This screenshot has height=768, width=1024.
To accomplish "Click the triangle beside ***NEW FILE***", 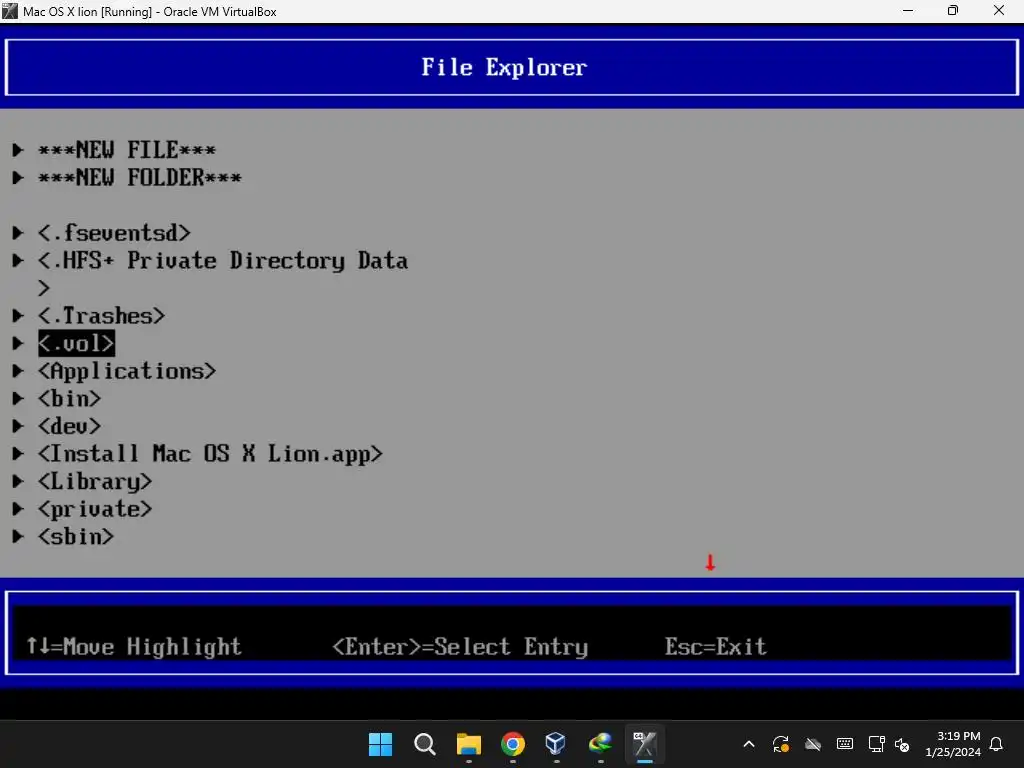I will [18, 150].
